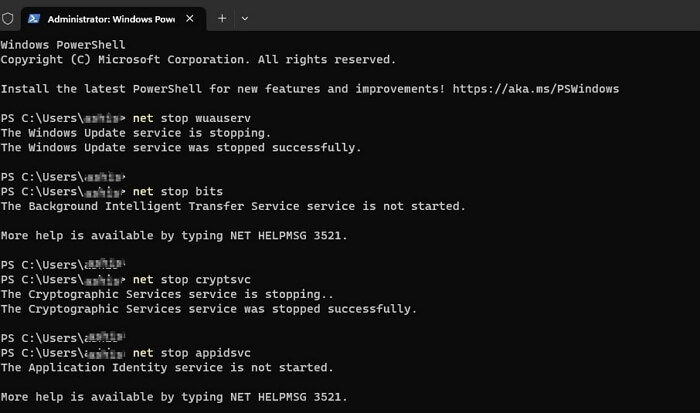Click the Microsoft Corporation copyright line
Screen dimensions: 700x413
(x=198, y=59)
